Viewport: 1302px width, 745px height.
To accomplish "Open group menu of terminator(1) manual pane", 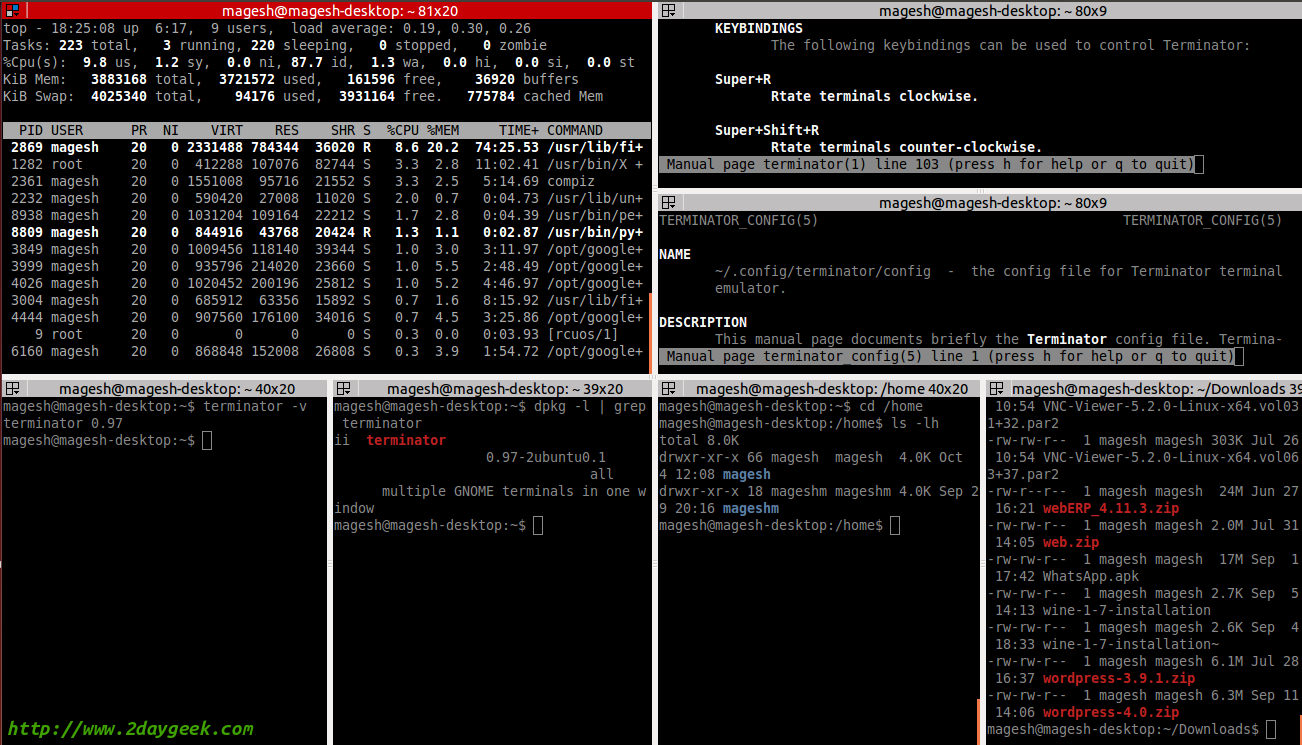I will (669, 11).
